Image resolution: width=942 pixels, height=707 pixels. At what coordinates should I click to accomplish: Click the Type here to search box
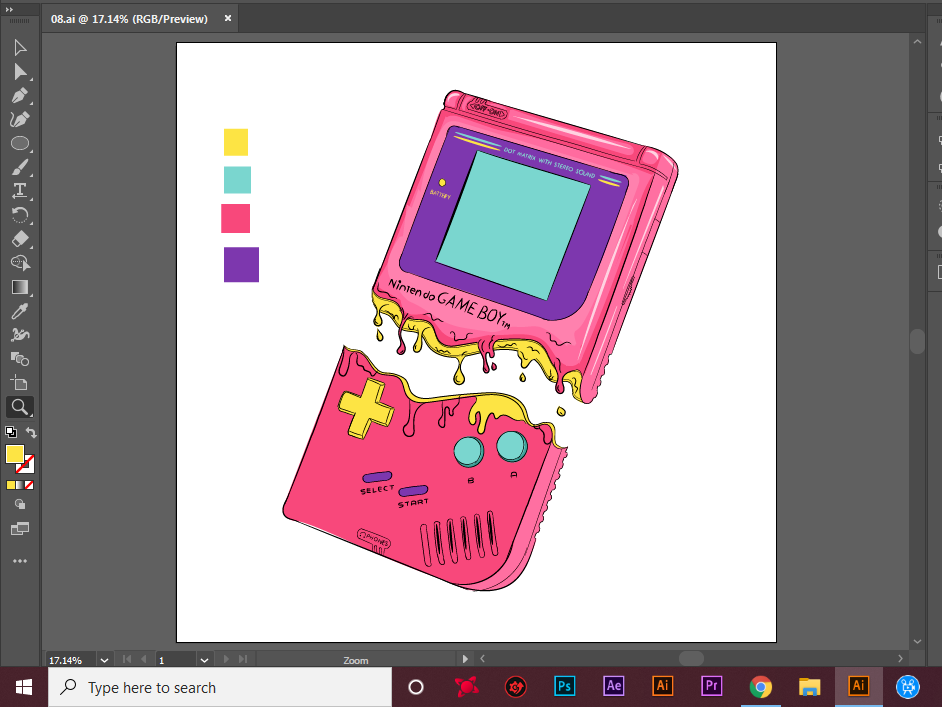[x=220, y=687]
